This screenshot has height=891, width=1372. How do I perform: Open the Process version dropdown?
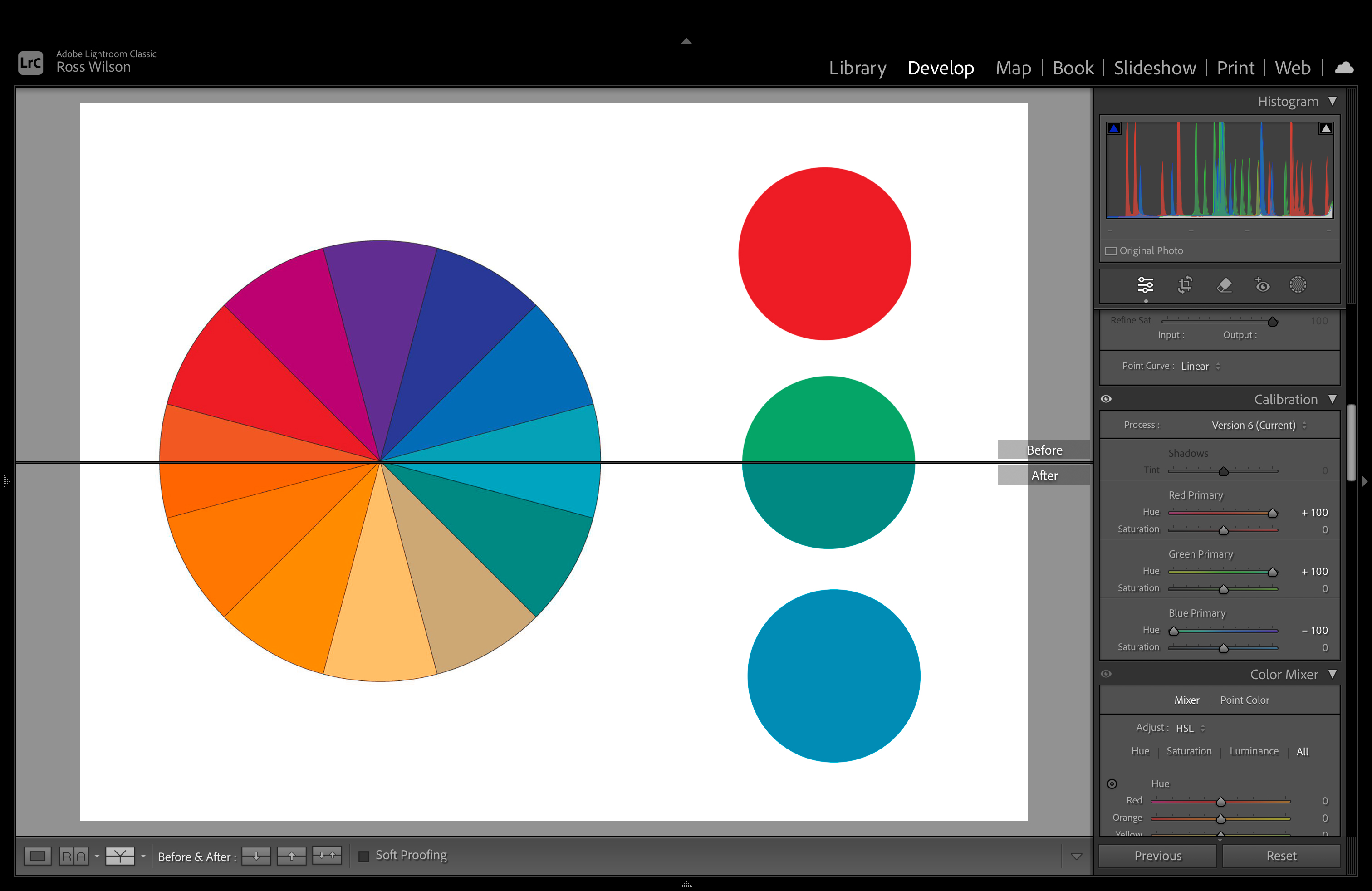(1259, 426)
